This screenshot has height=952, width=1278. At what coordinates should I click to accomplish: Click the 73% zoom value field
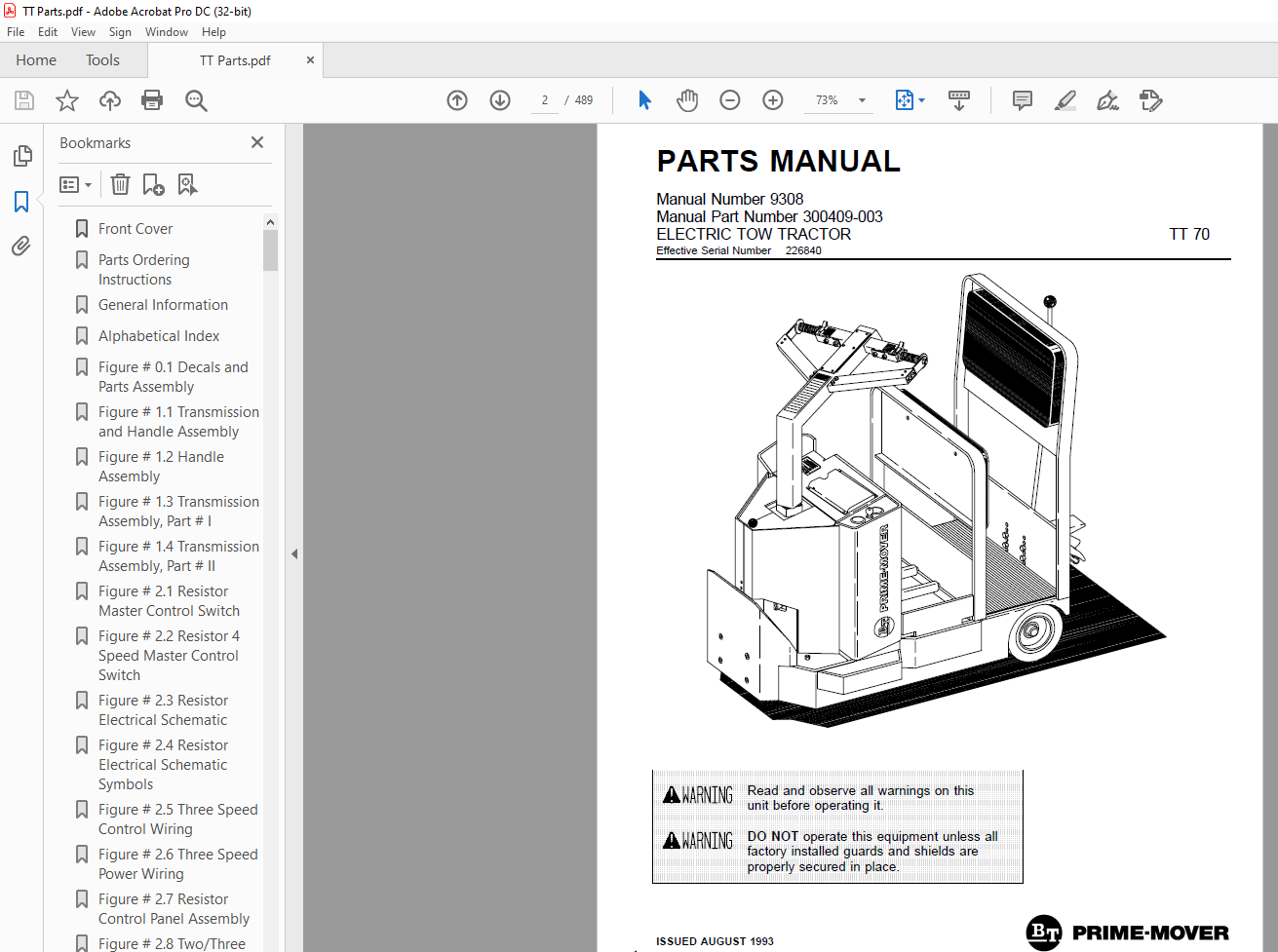828,100
